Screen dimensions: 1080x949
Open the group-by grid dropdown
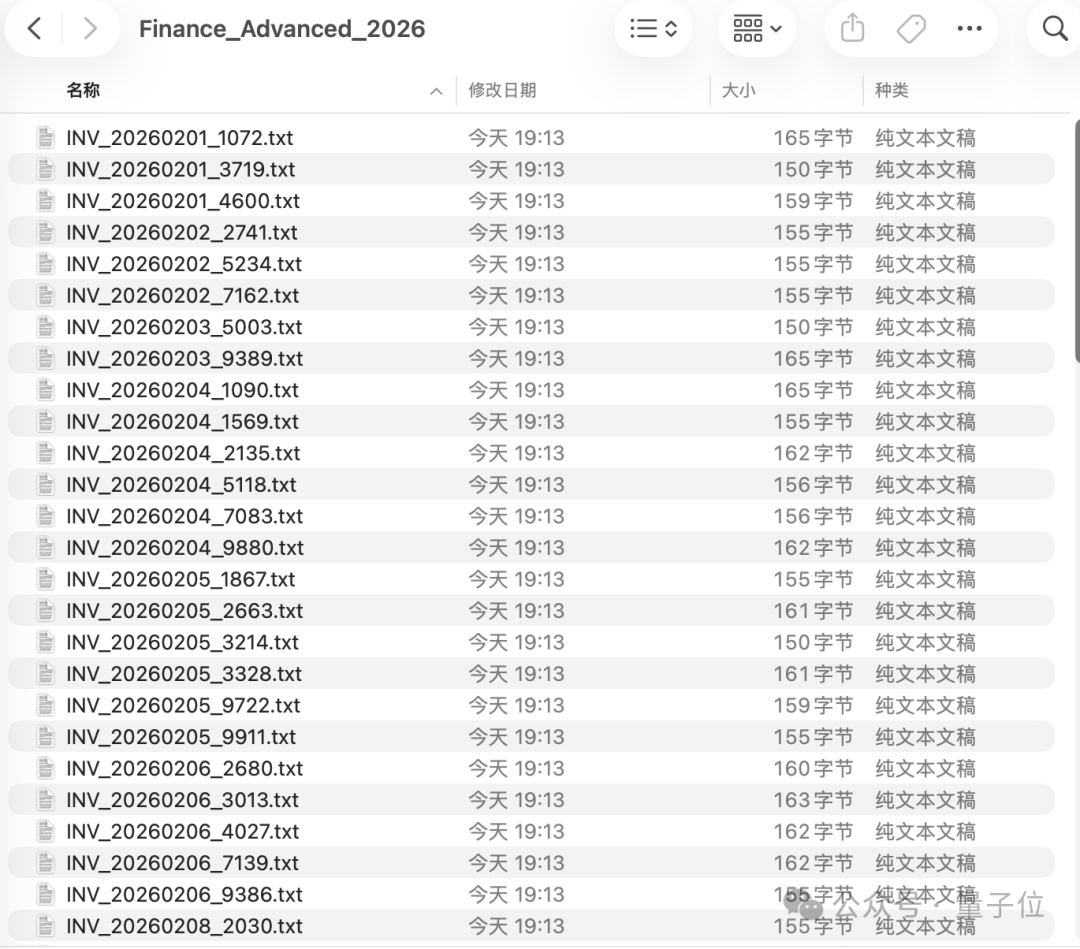(x=757, y=29)
